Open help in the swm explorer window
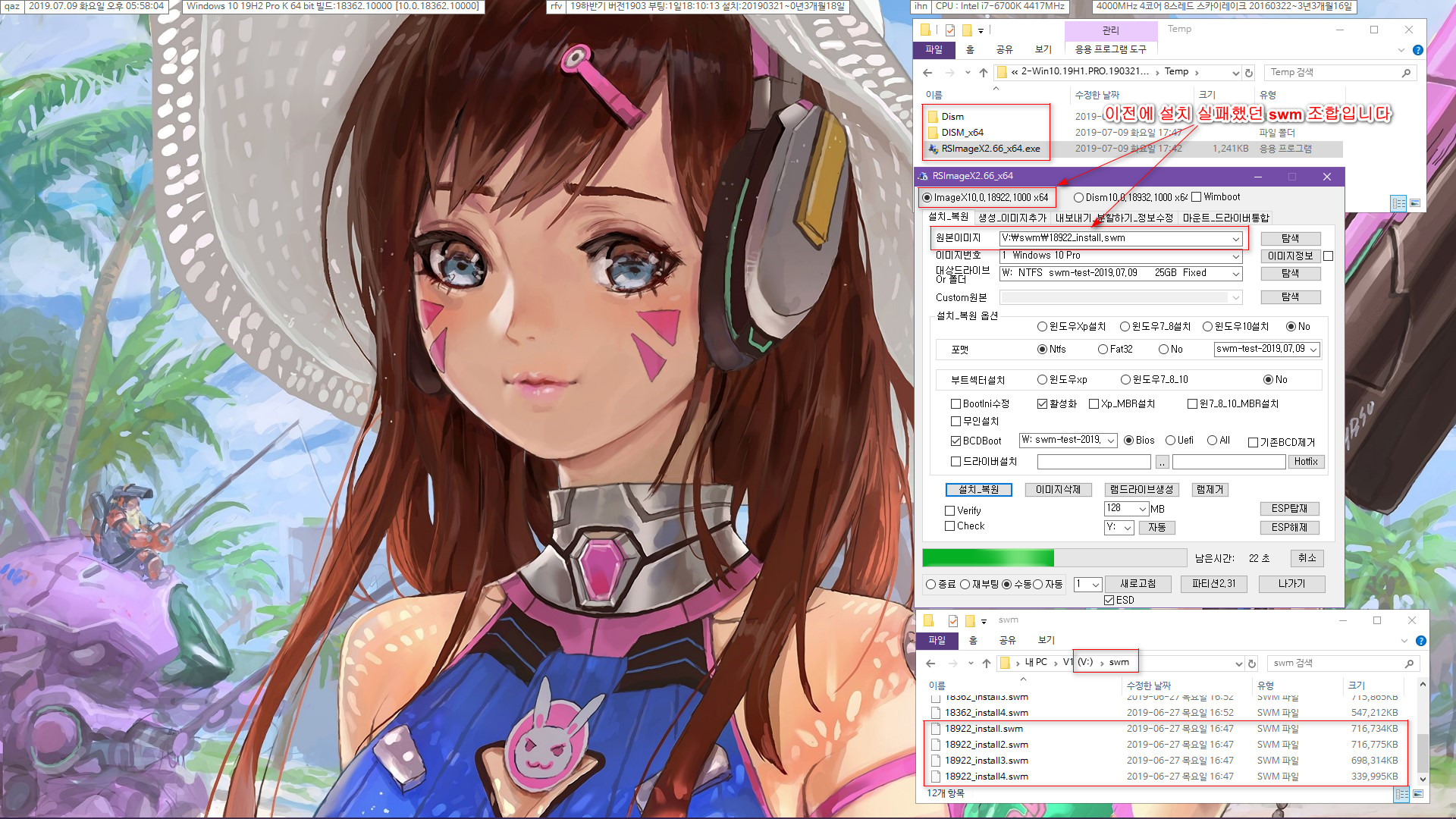This screenshot has height=819, width=1456. pyautogui.click(x=1420, y=641)
